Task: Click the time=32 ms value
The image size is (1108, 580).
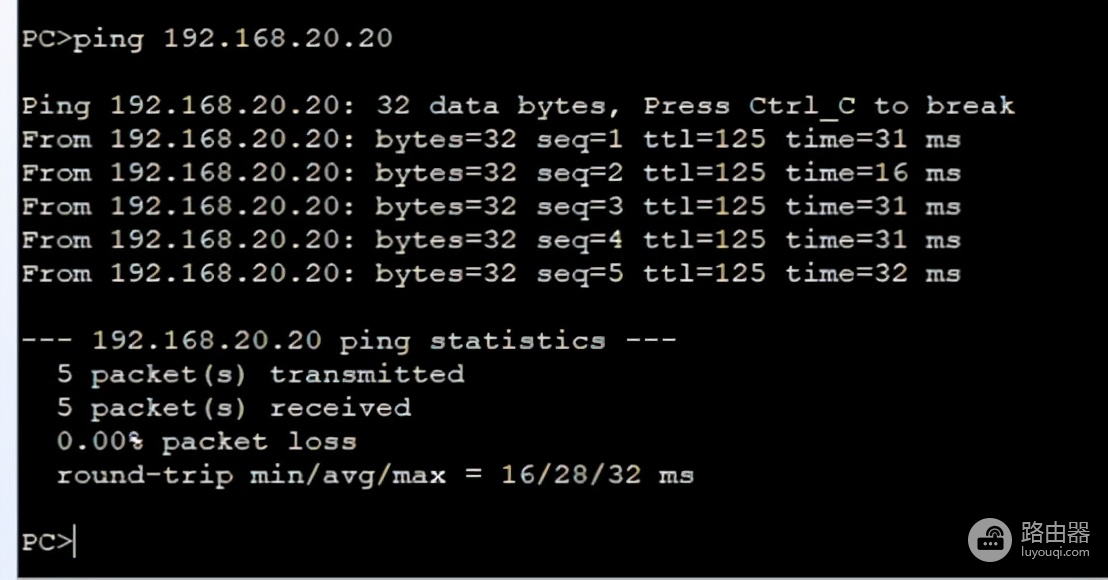Action: [872, 274]
